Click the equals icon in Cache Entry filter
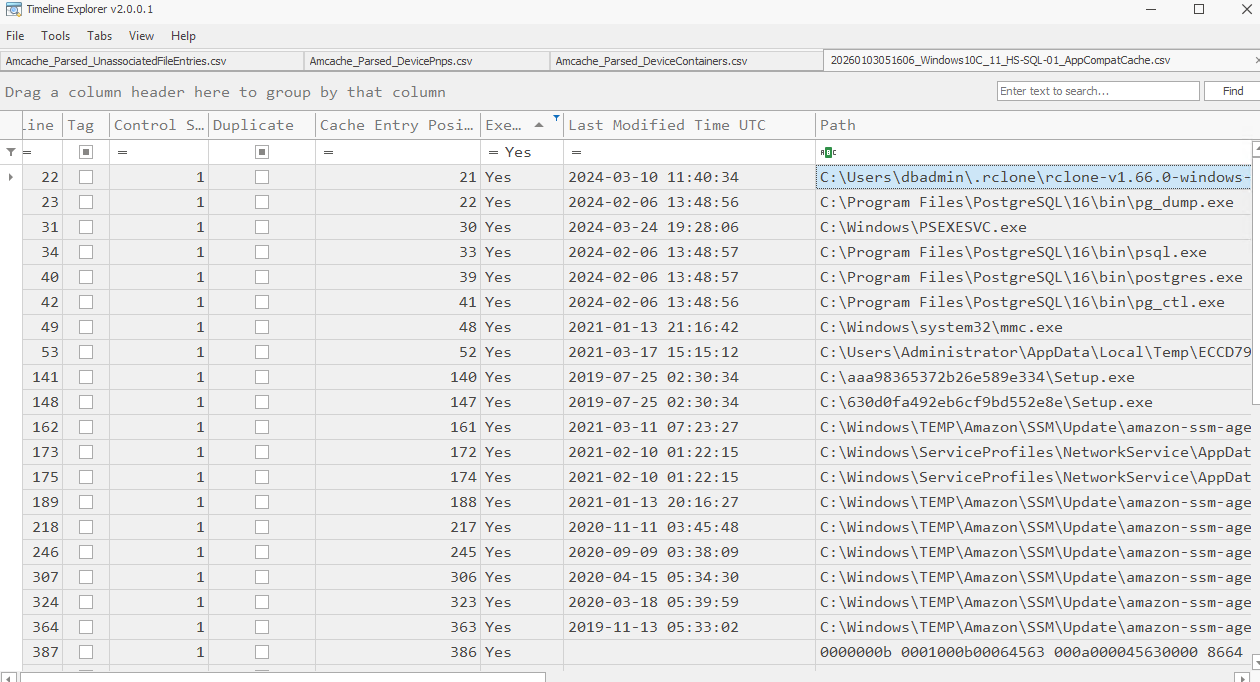The height and width of the screenshot is (682, 1260). pyautogui.click(x=326, y=152)
